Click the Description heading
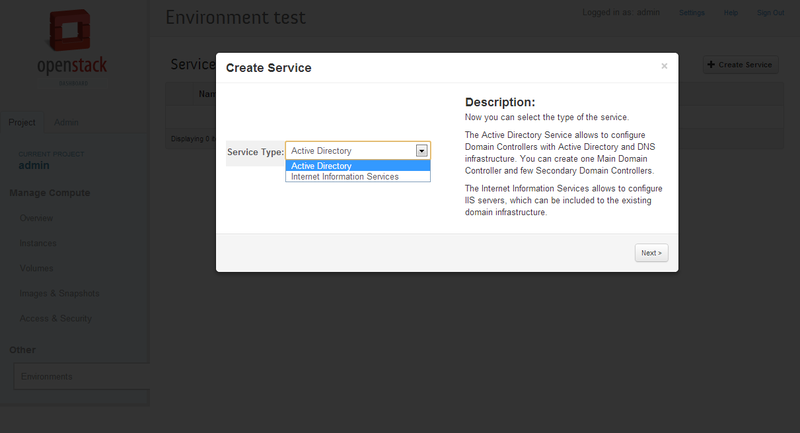Image resolution: width=800 pixels, height=433 pixels. click(x=500, y=102)
